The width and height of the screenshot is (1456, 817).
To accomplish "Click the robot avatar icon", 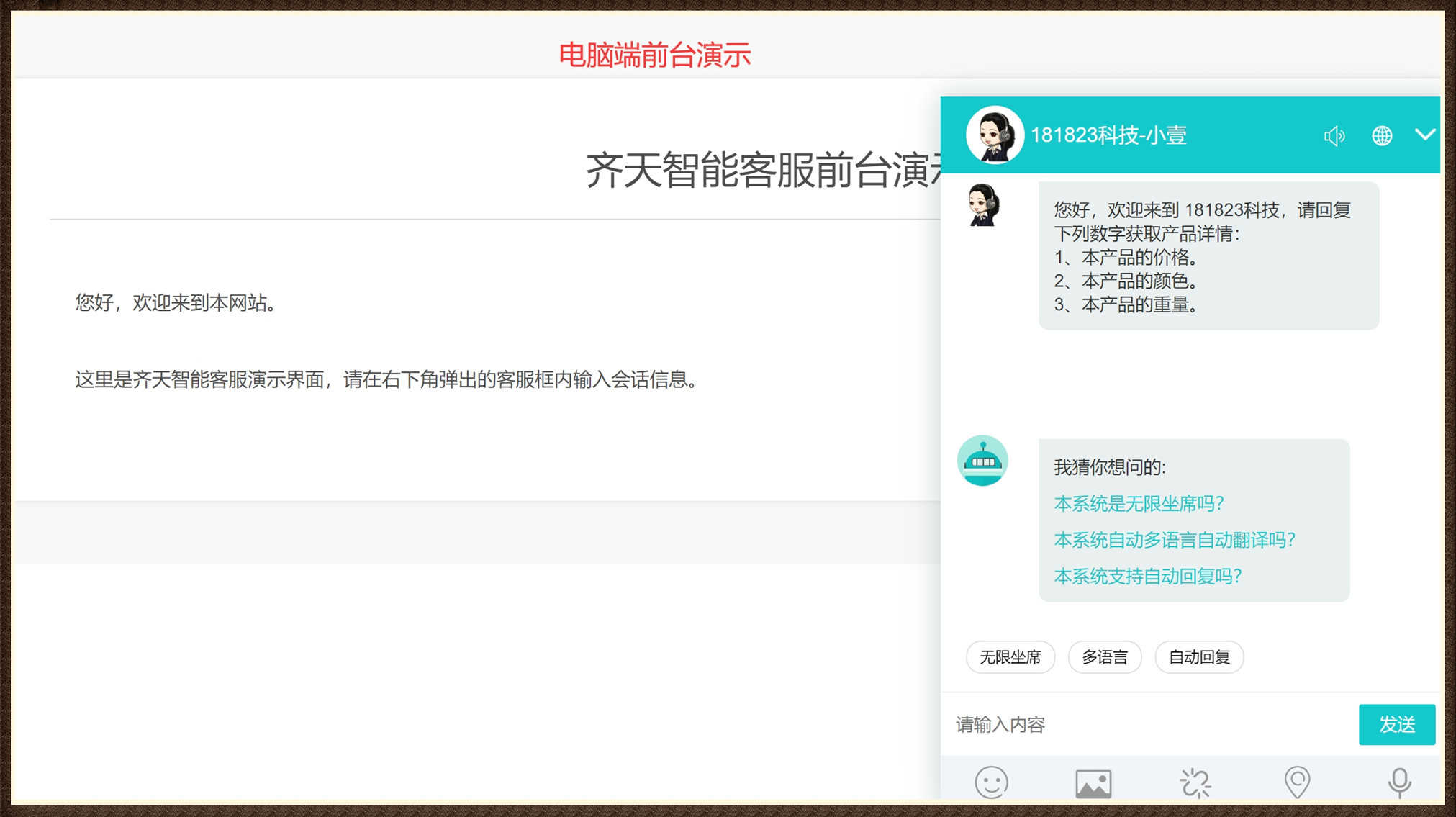I will coord(982,461).
